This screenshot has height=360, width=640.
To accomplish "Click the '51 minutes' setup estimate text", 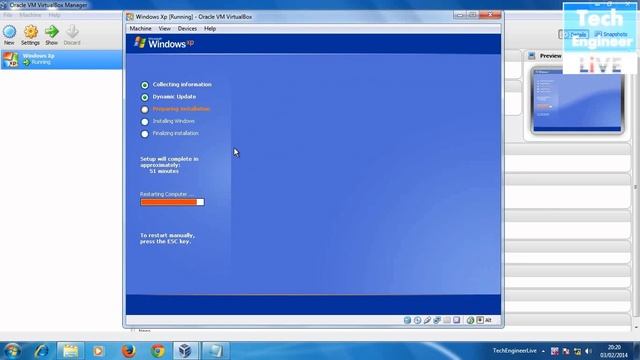I will pyautogui.click(x=164, y=171).
